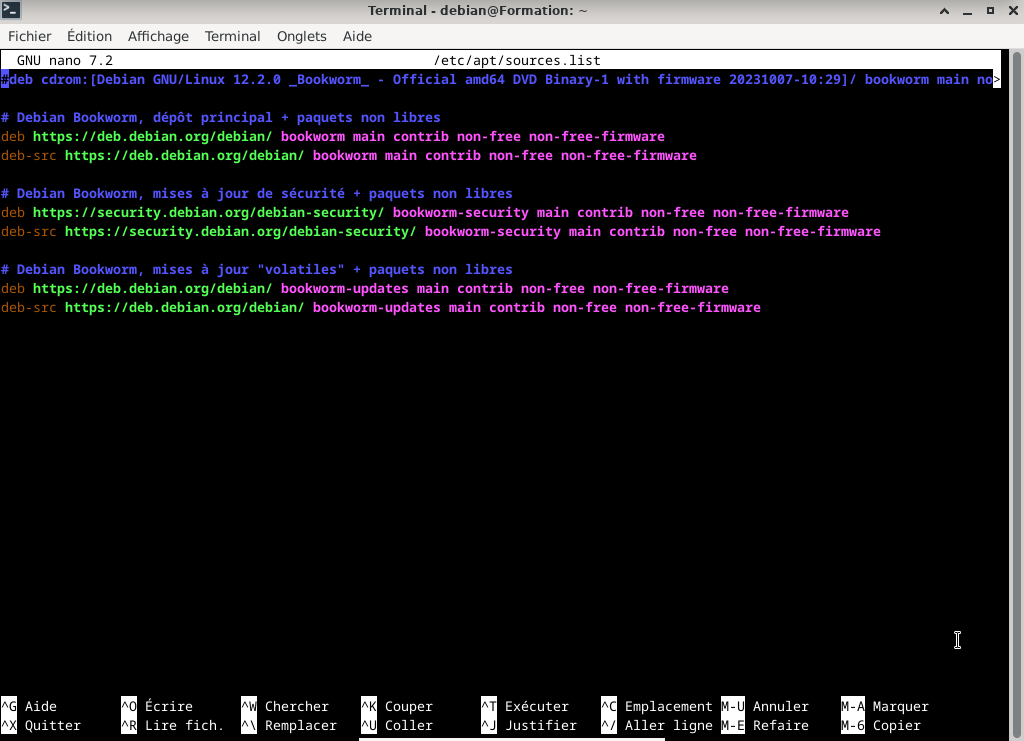Click the terminal vertical scrollbar
This screenshot has height=741, width=1024.
coord(1016,395)
